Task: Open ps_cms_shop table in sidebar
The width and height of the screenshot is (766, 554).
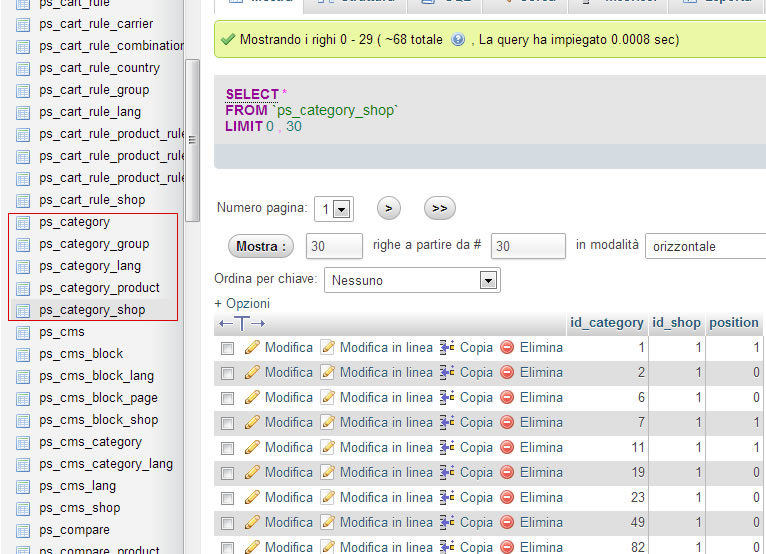Action: [x=80, y=508]
